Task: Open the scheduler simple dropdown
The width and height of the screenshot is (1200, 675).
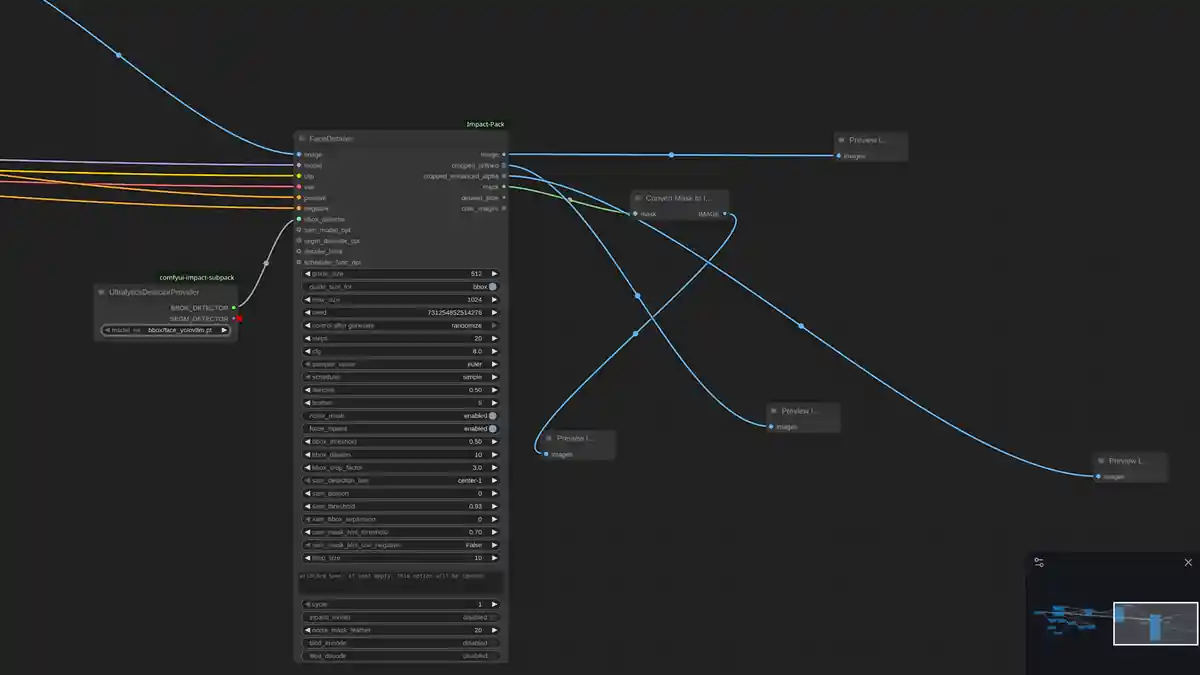Action: point(400,377)
